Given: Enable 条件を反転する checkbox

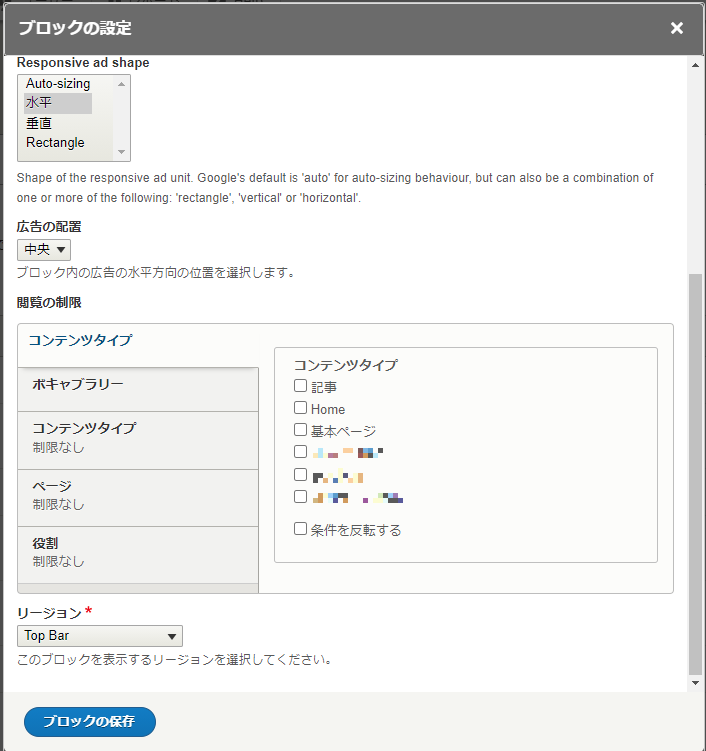Looking at the screenshot, I should pyautogui.click(x=300, y=529).
